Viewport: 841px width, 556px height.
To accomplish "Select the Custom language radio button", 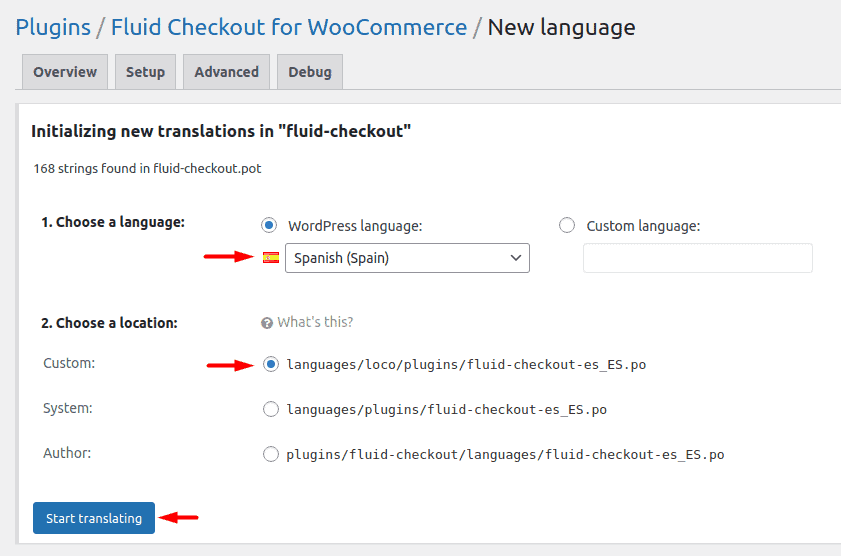I will tap(567, 226).
